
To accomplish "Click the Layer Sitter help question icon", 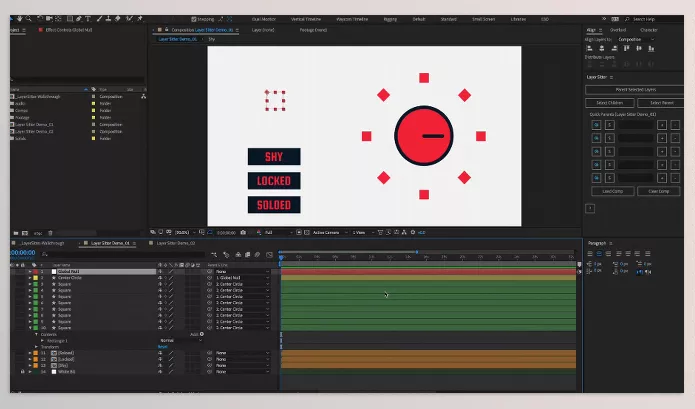I will pos(590,208).
